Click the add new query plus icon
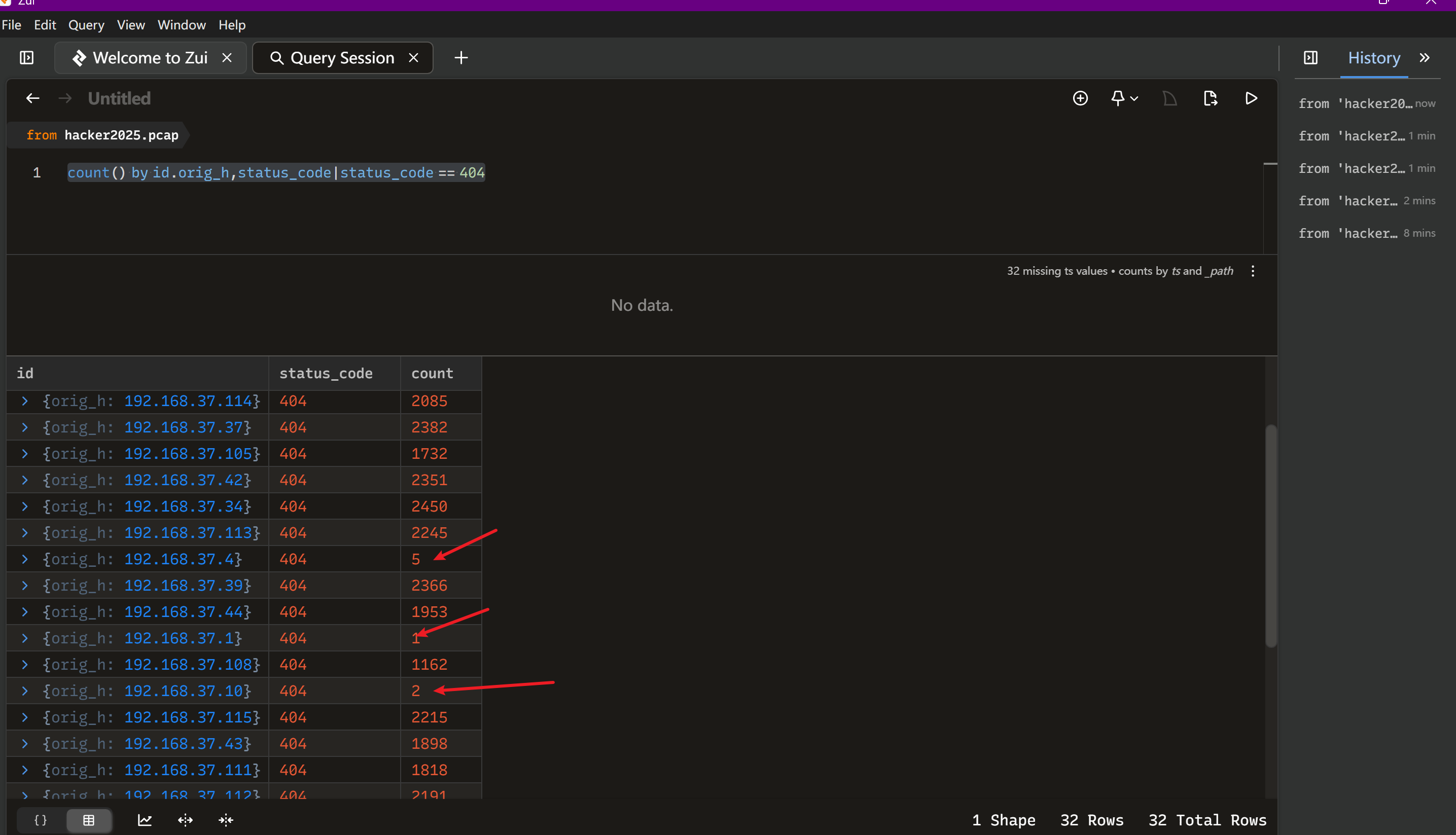Image resolution: width=1456 pixels, height=835 pixels. click(1080, 98)
